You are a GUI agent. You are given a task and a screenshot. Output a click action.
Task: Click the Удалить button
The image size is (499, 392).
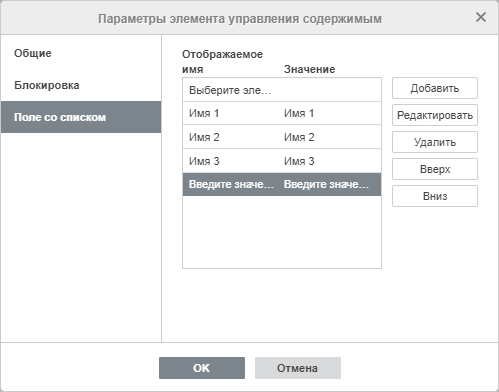[435, 142]
